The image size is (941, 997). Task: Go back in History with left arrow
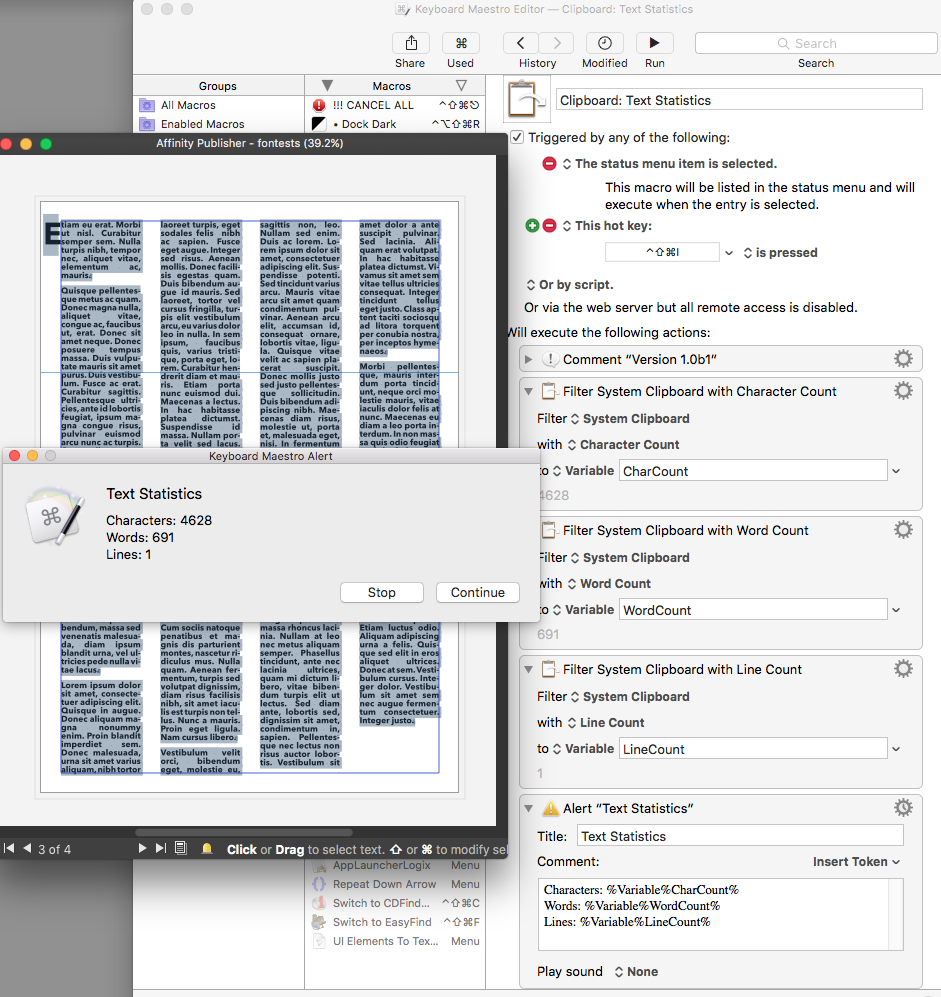[521, 43]
